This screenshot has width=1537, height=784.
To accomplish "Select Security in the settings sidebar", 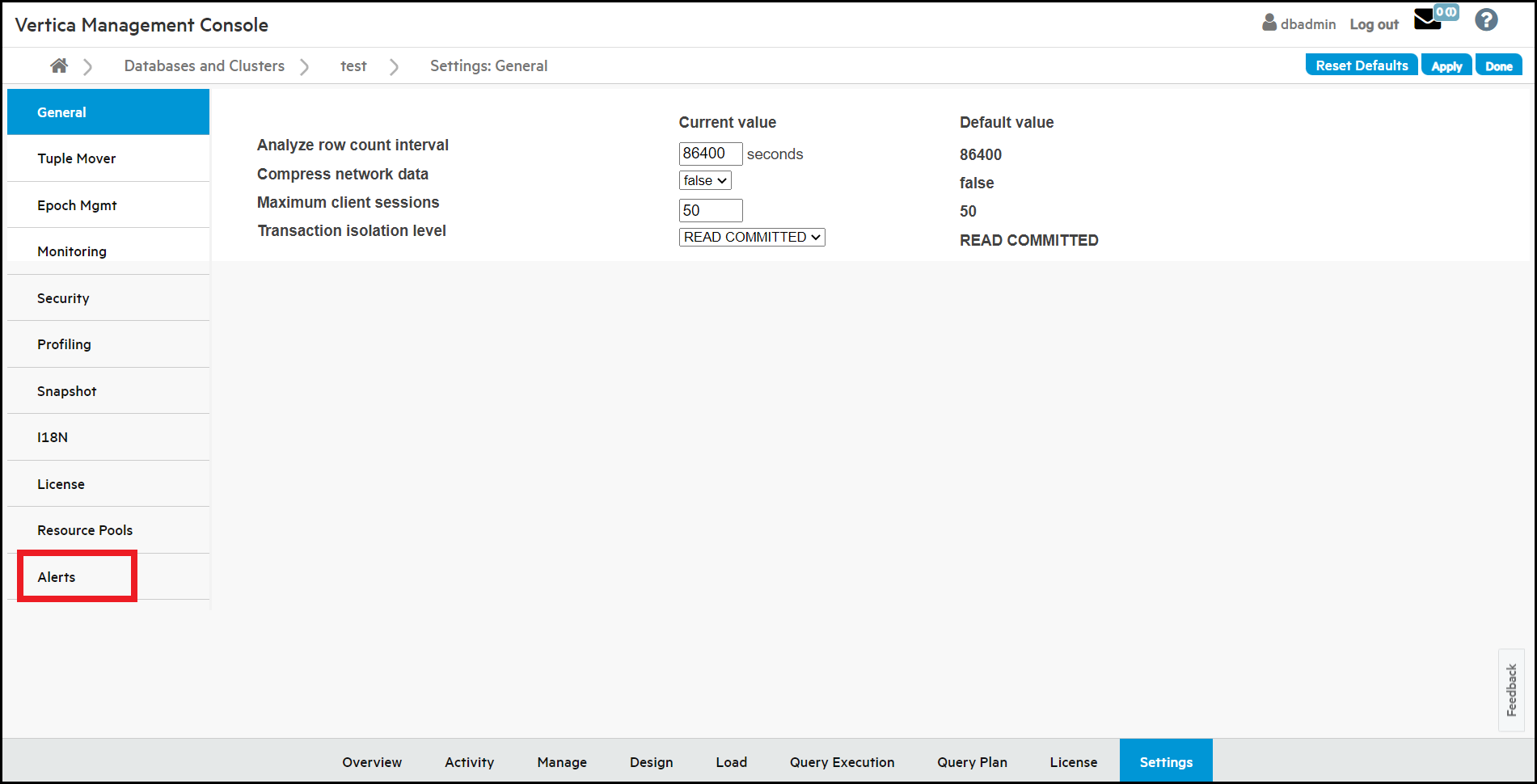I will tap(63, 298).
